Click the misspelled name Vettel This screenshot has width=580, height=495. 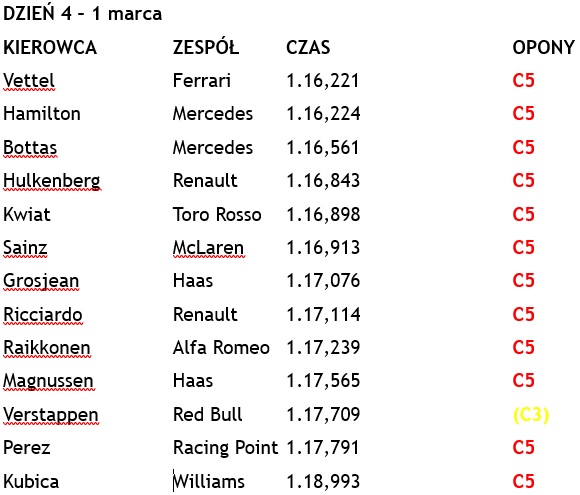point(29,81)
